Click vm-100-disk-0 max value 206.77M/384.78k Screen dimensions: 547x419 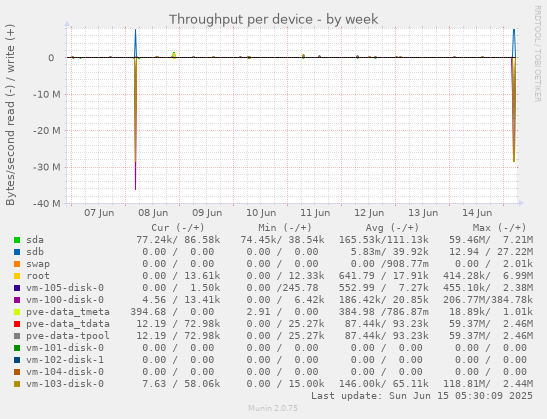coord(488,300)
